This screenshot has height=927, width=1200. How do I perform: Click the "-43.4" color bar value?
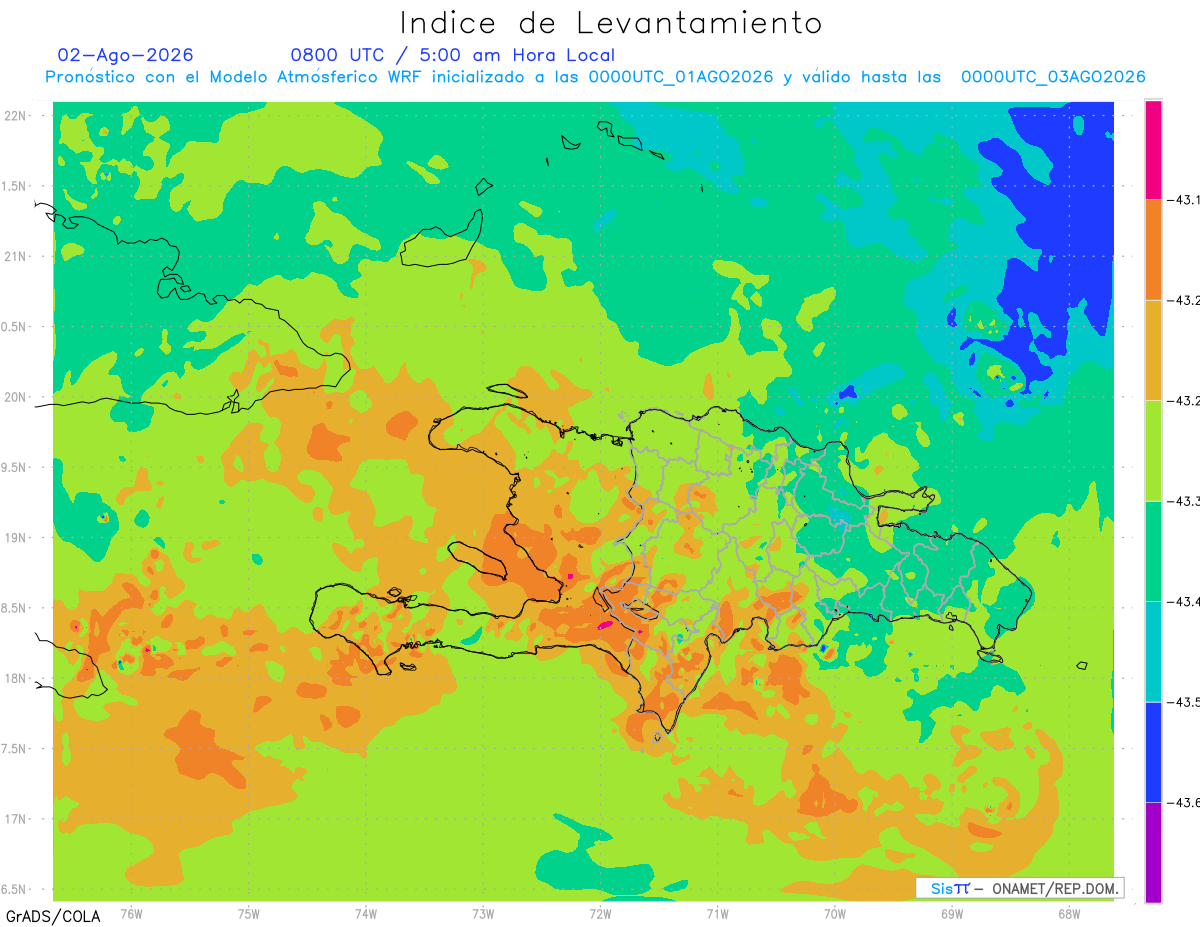pos(1184,601)
